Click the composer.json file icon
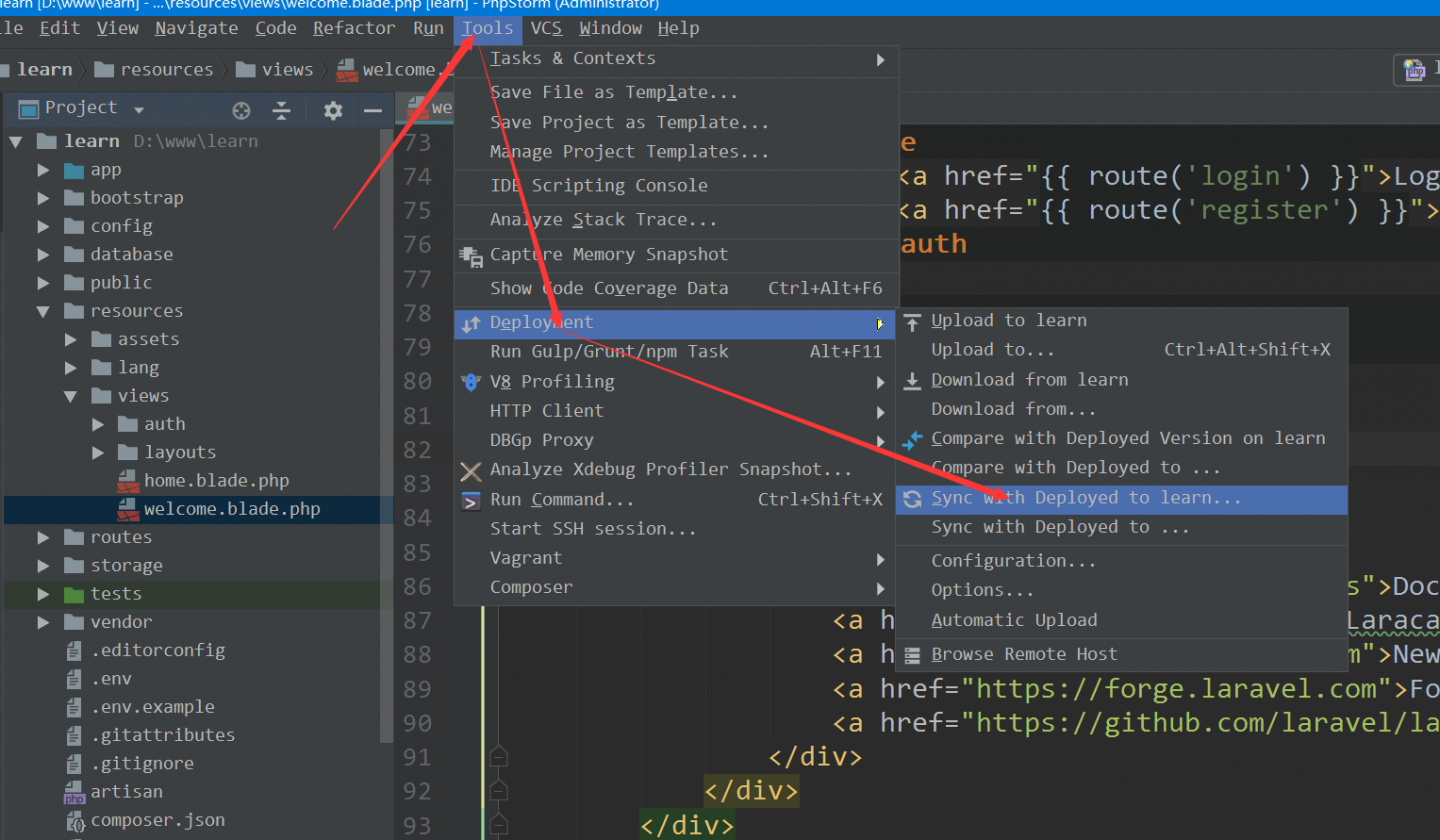Image resolution: width=1440 pixels, height=840 pixels. [x=75, y=821]
